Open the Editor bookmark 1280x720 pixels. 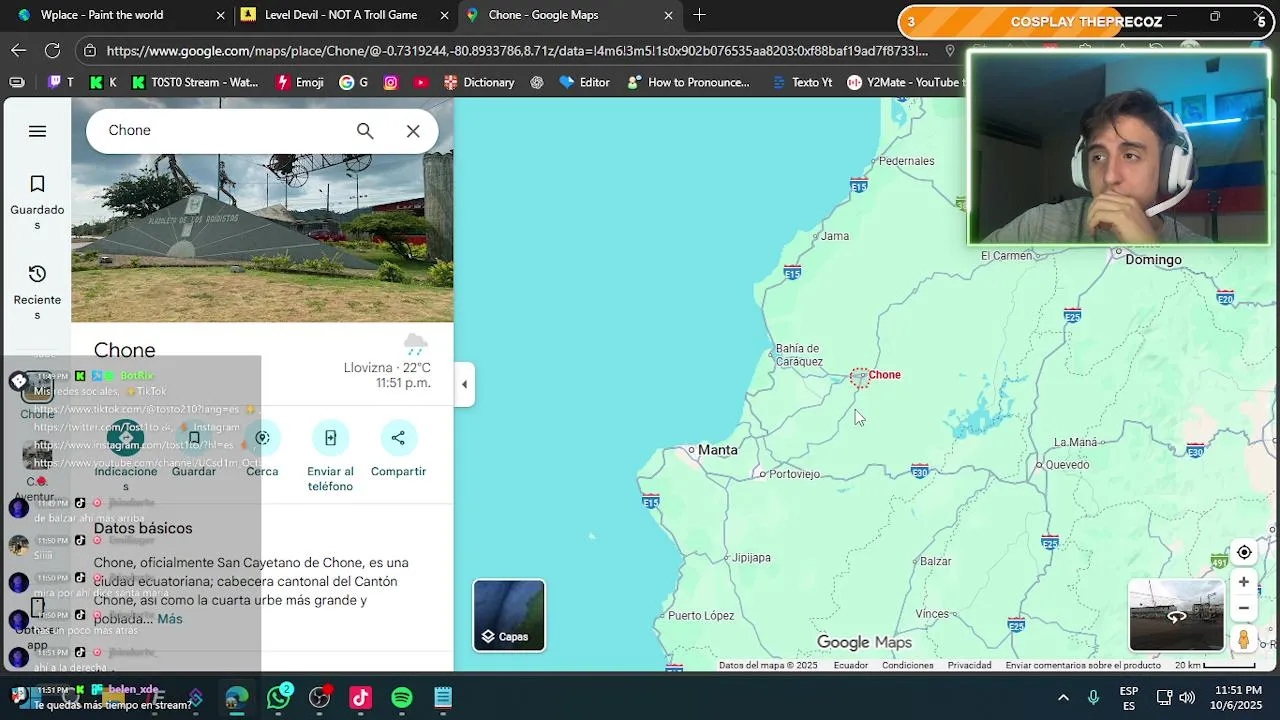click(584, 82)
